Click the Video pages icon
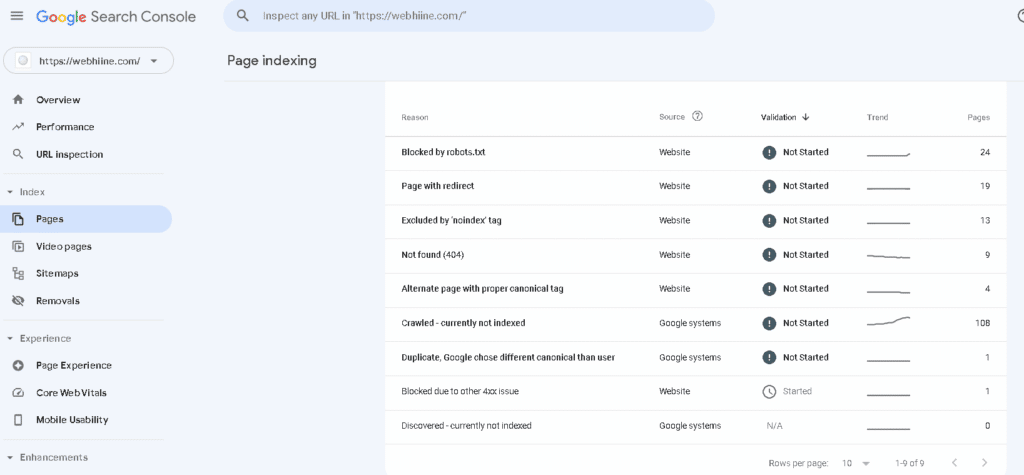The height and width of the screenshot is (475, 1024). pyautogui.click(x=18, y=246)
